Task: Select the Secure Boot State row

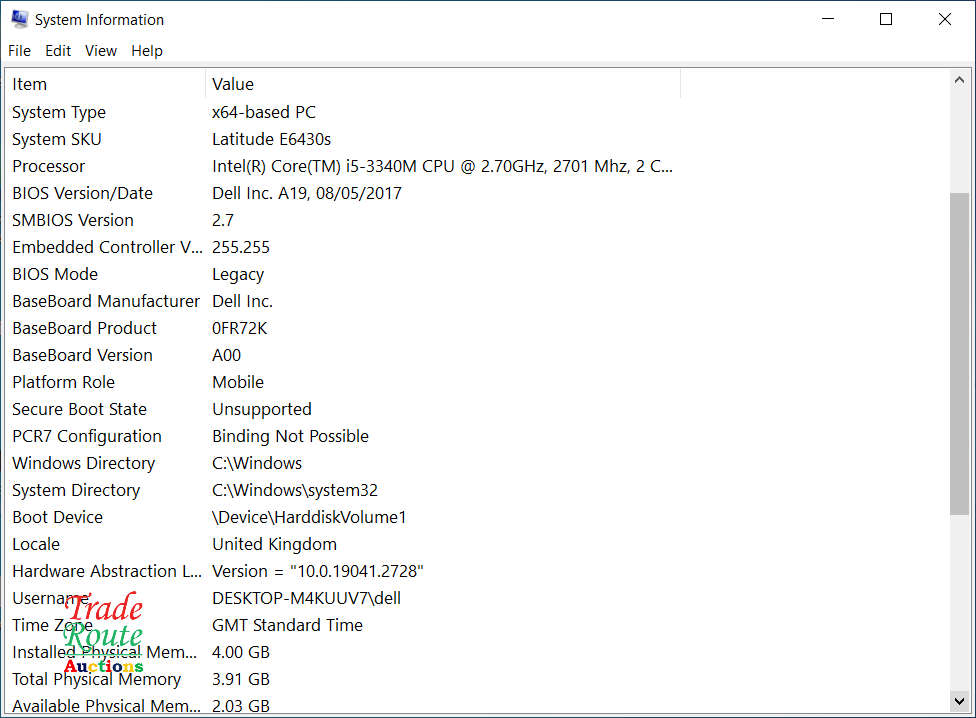Action: [x=79, y=409]
